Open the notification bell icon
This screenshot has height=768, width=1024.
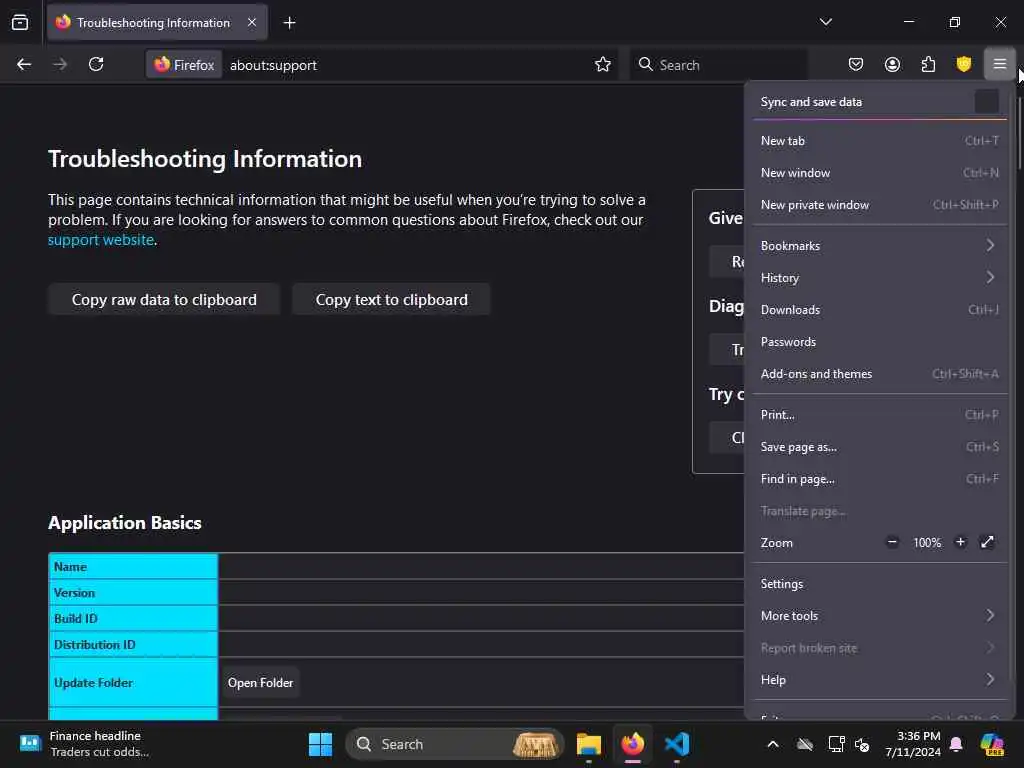point(956,744)
